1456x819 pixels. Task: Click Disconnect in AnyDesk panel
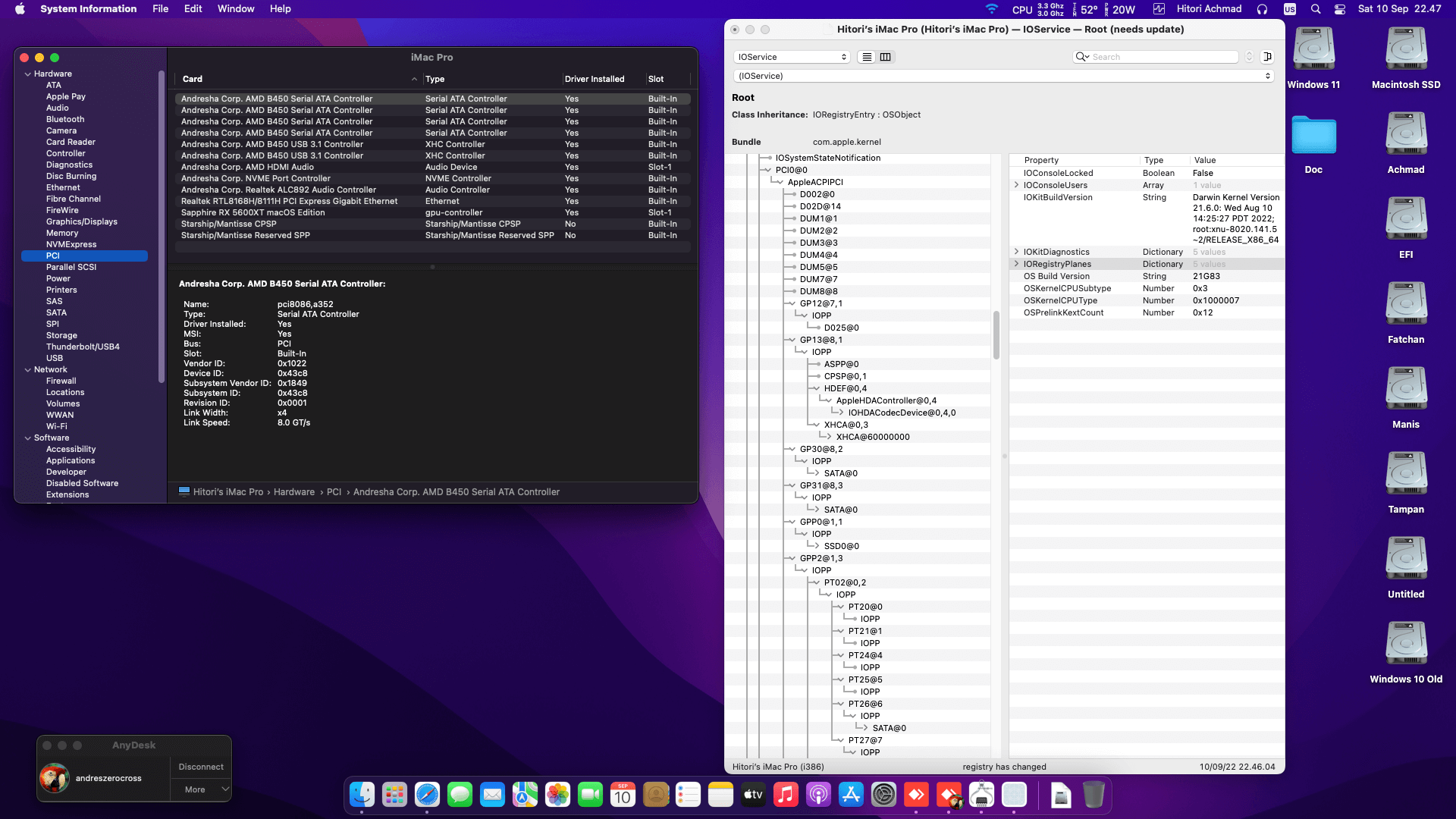[x=201, y=767]
